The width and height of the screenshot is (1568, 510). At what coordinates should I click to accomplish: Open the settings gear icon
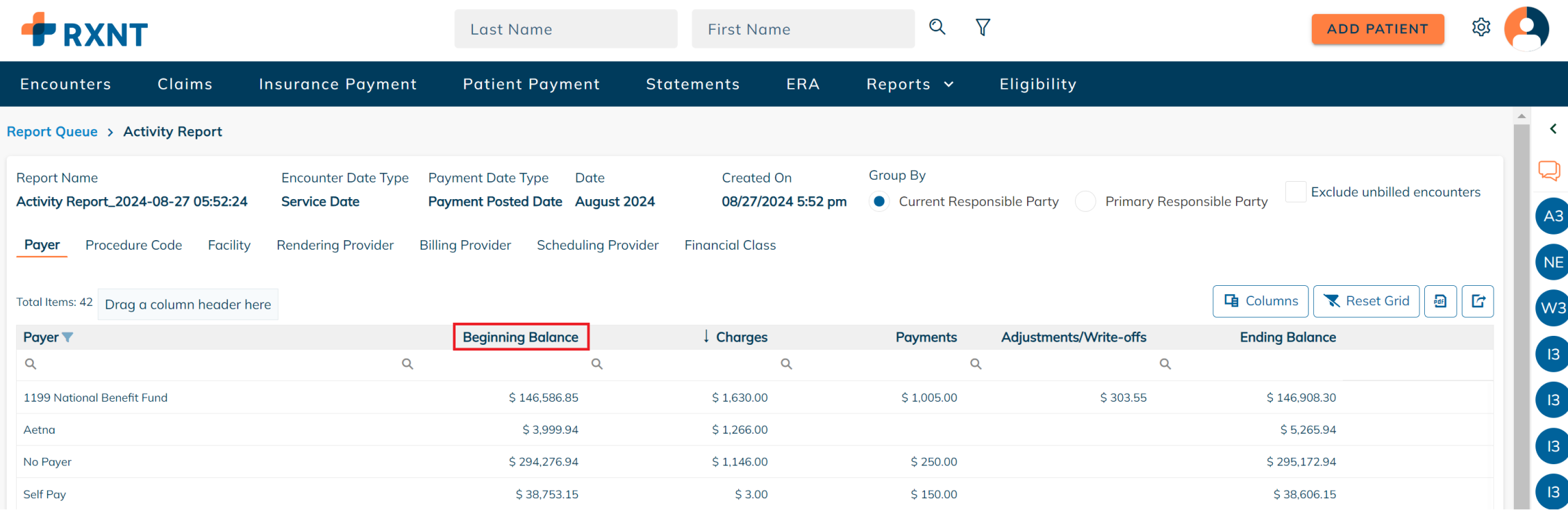tap(1481, 28)
